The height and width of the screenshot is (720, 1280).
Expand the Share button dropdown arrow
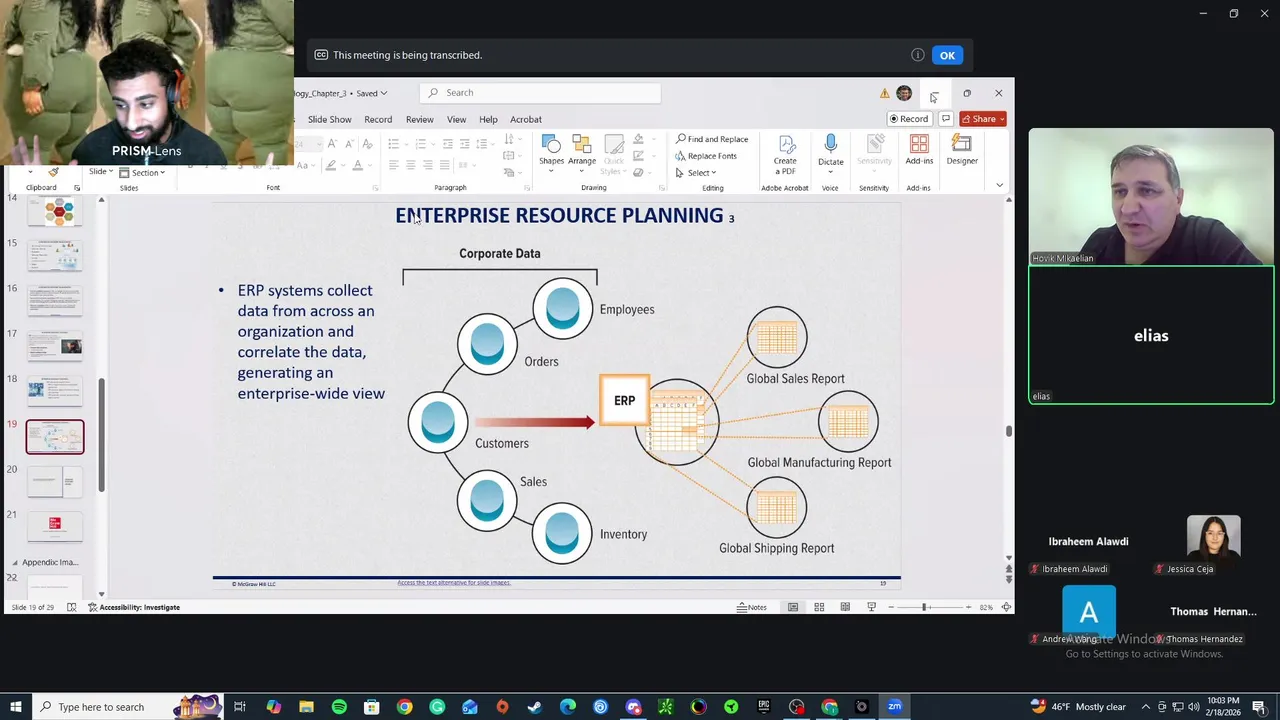click(1001, 119)
